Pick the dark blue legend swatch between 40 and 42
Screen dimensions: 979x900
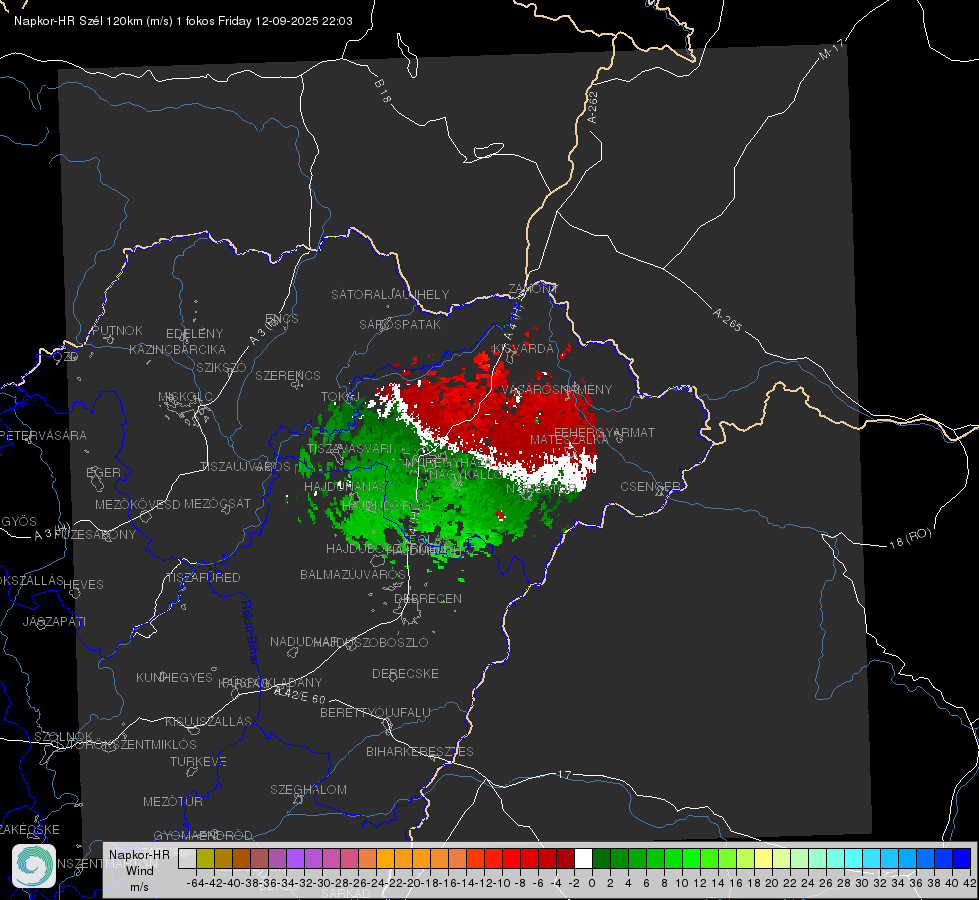click(x=962, y=859)
